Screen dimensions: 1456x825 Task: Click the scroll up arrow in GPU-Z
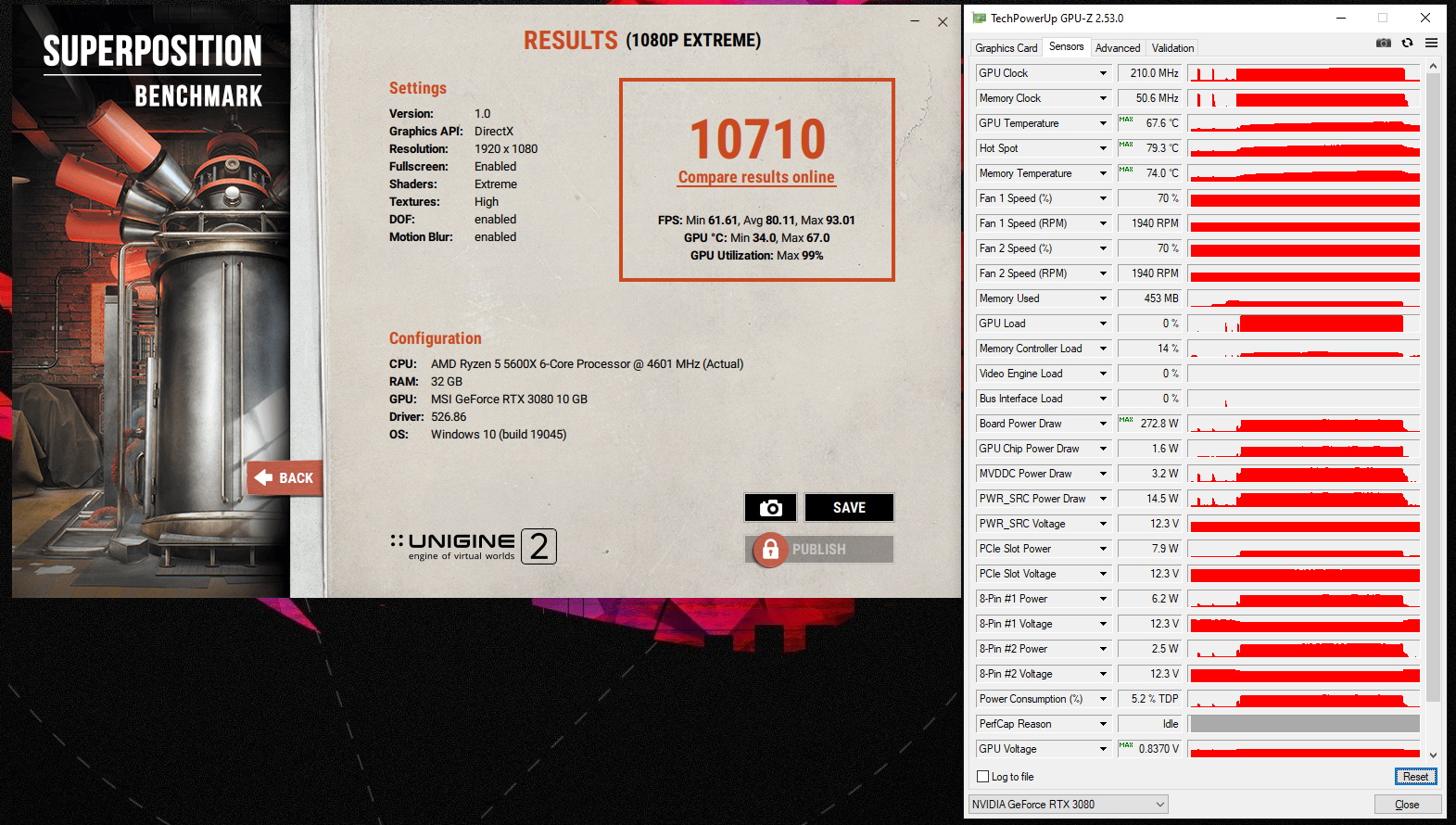click(1433, 67)
